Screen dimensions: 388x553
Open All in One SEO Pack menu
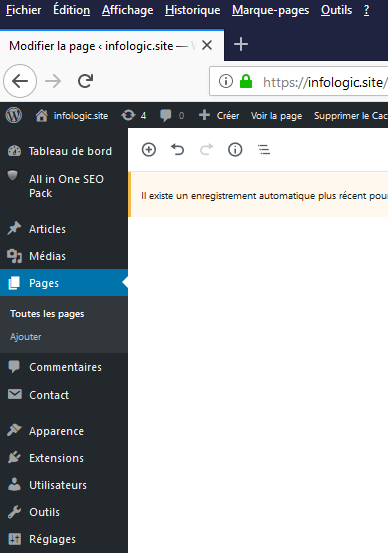[x=64, y=186]
